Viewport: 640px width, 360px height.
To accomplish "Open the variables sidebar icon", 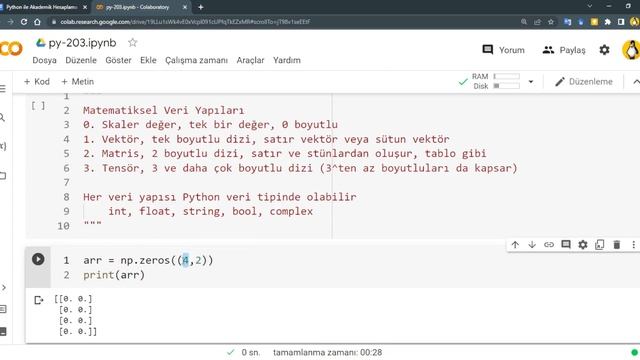I will click(x=3, y=146).
